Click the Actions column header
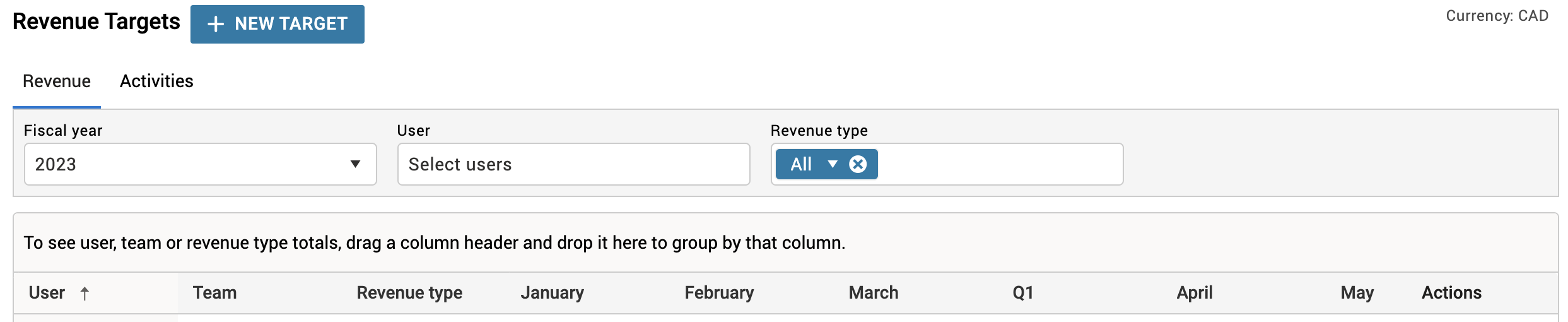 pyautogui.click(x=1451, y=293)
